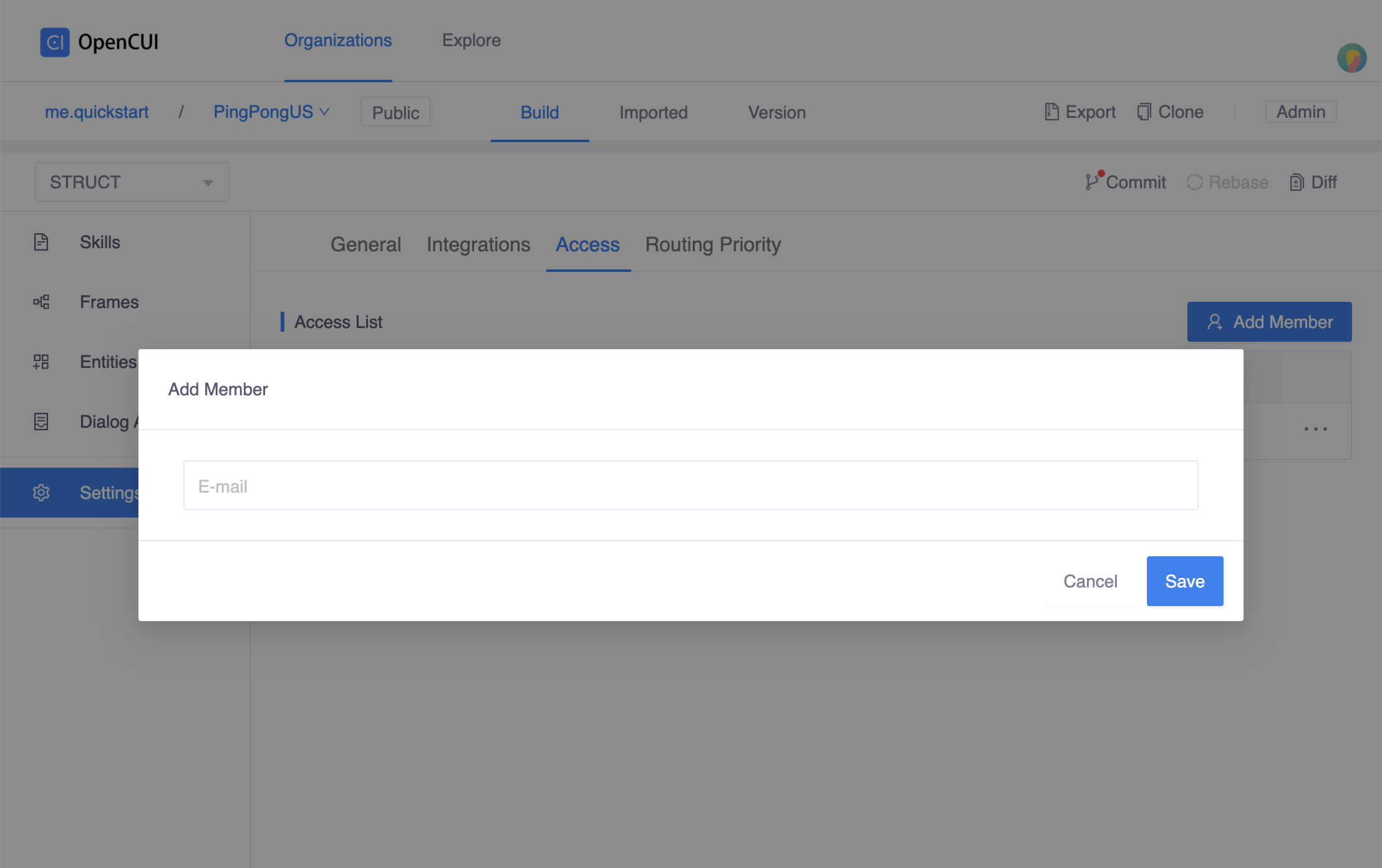The image size is (1382, 868).
Task: Open Entities via its sidebar icon
Action: pos(41,362)
